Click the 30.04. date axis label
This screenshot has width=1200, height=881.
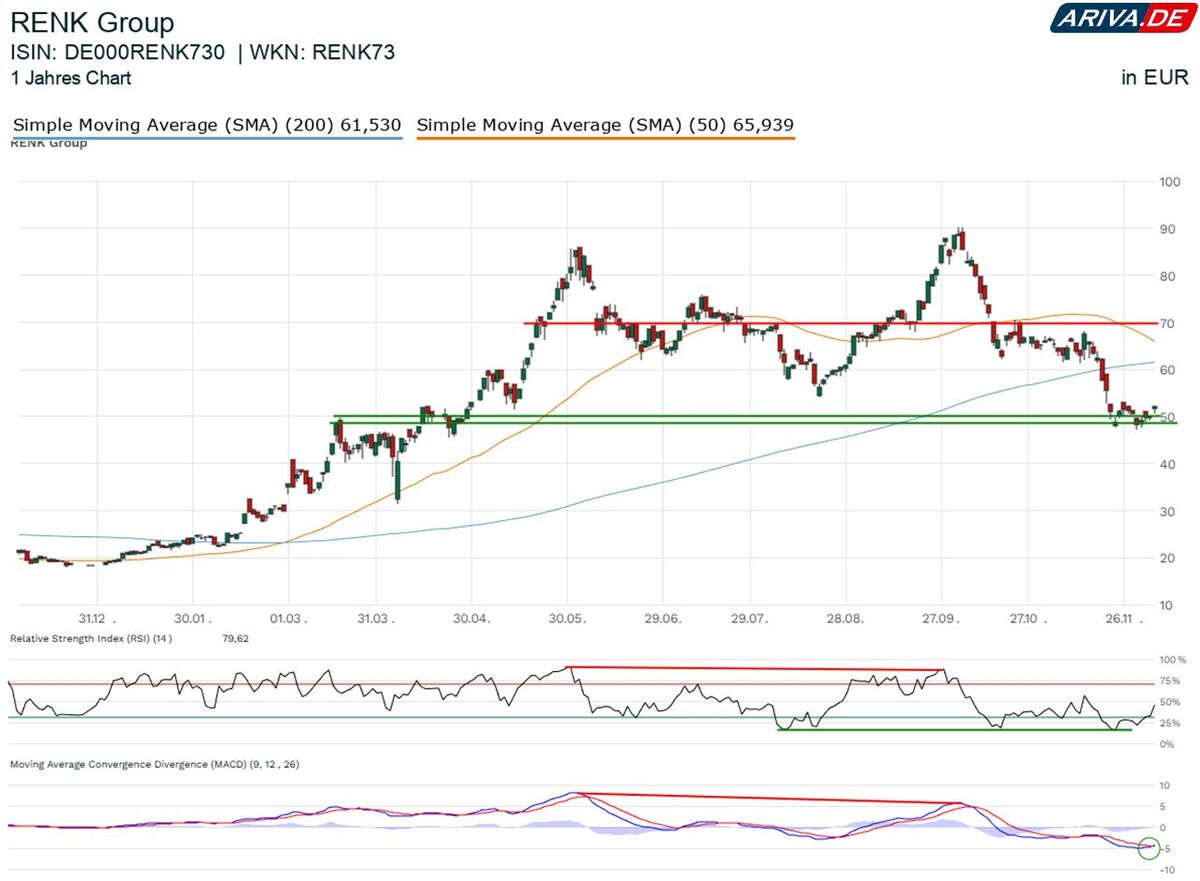471,619
